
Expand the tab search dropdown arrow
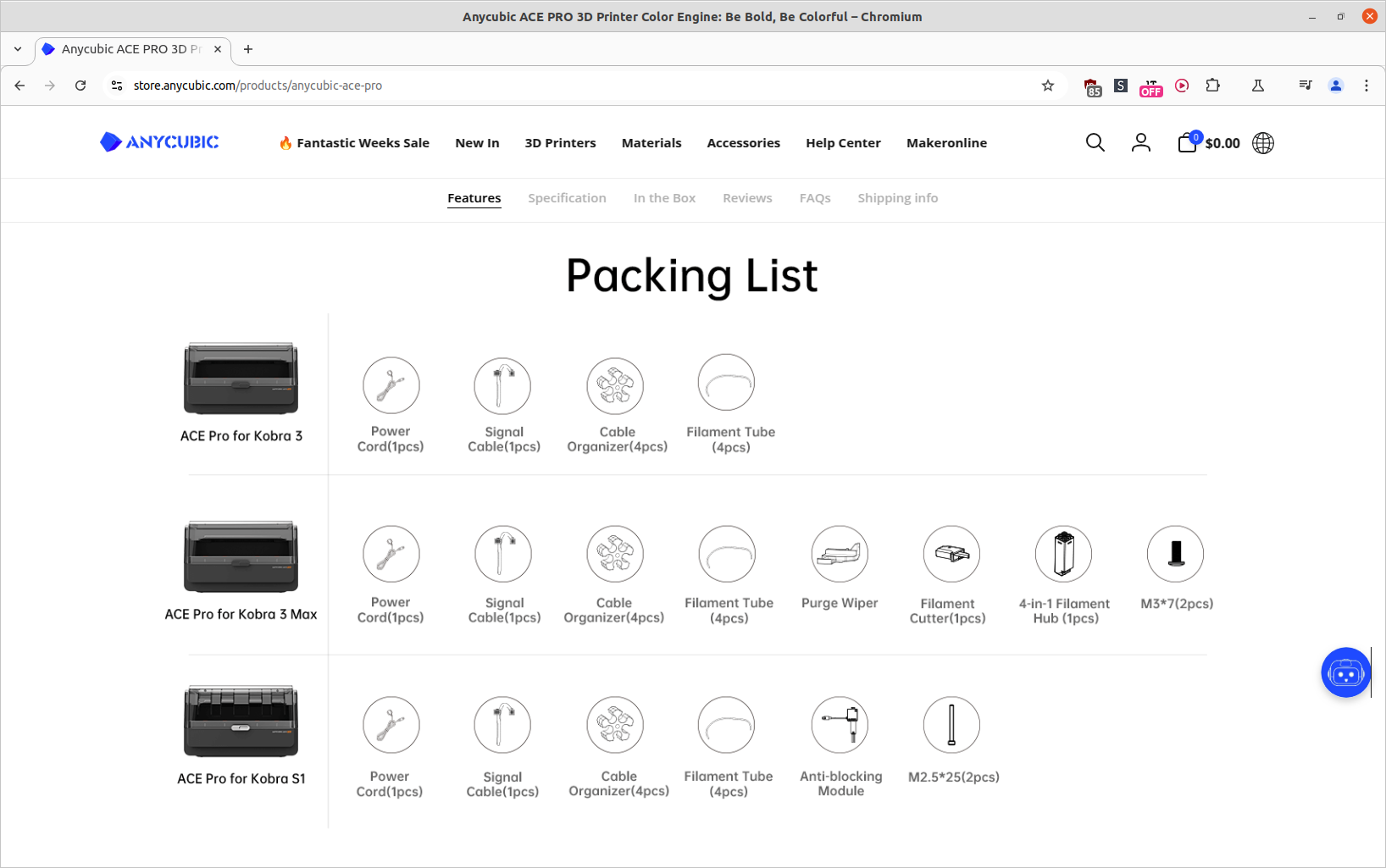point(18,49)
